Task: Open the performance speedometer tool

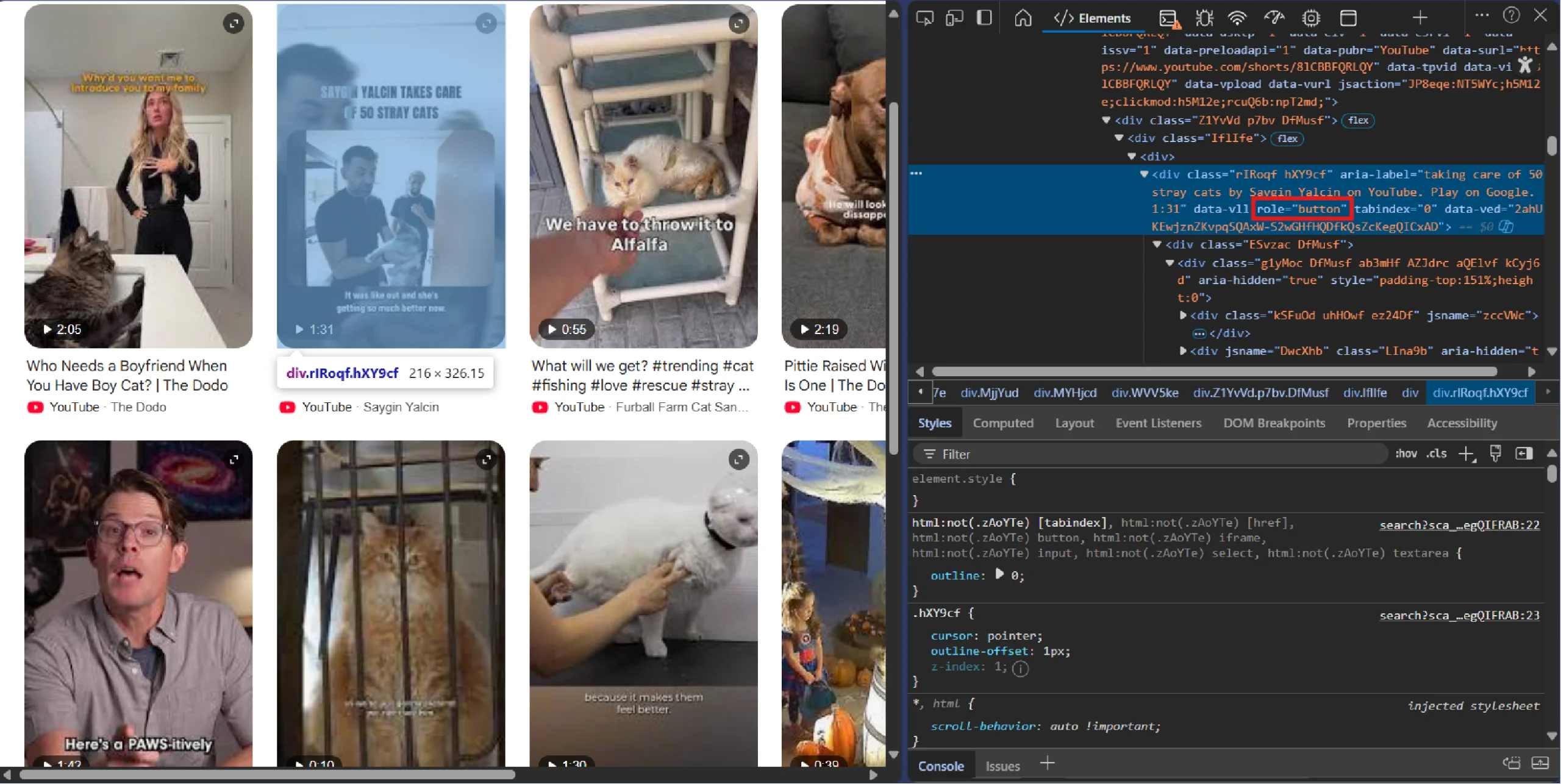Action: pos(1274,18)
